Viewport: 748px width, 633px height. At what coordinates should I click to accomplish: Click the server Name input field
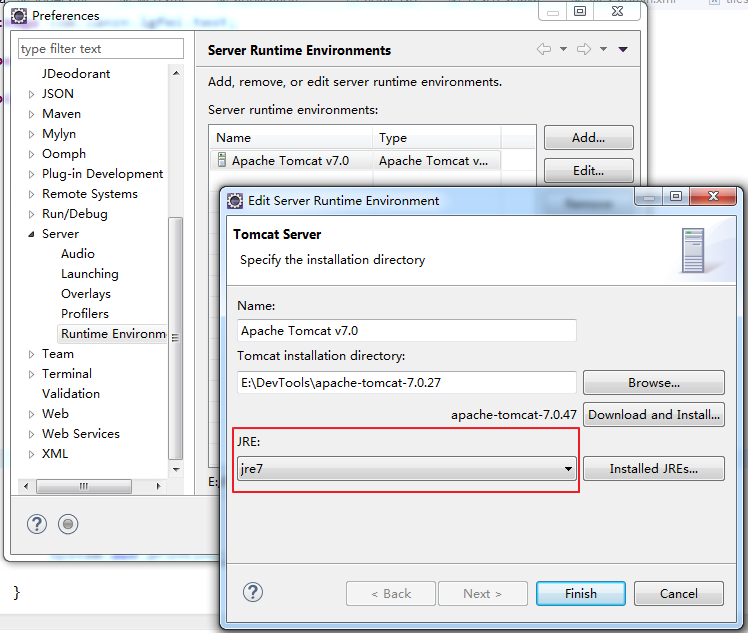(x=406, y=331)
